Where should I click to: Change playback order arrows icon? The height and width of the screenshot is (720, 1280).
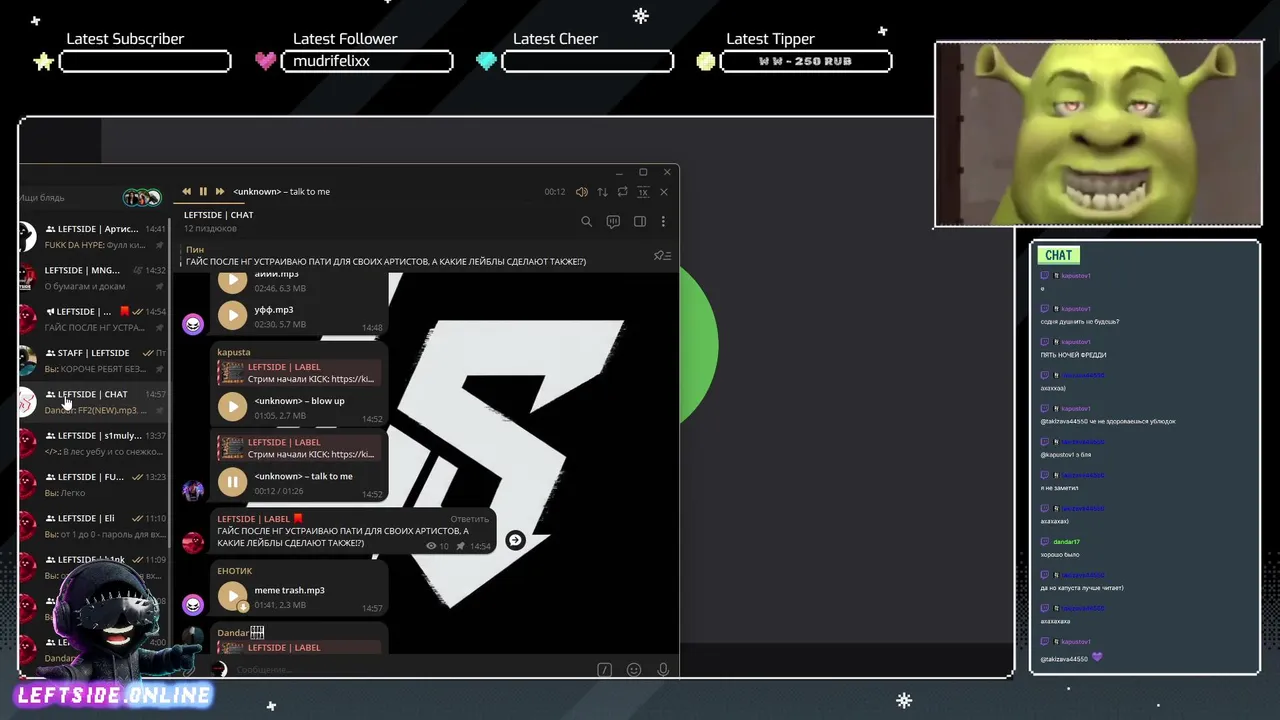(x=602, y=191)
